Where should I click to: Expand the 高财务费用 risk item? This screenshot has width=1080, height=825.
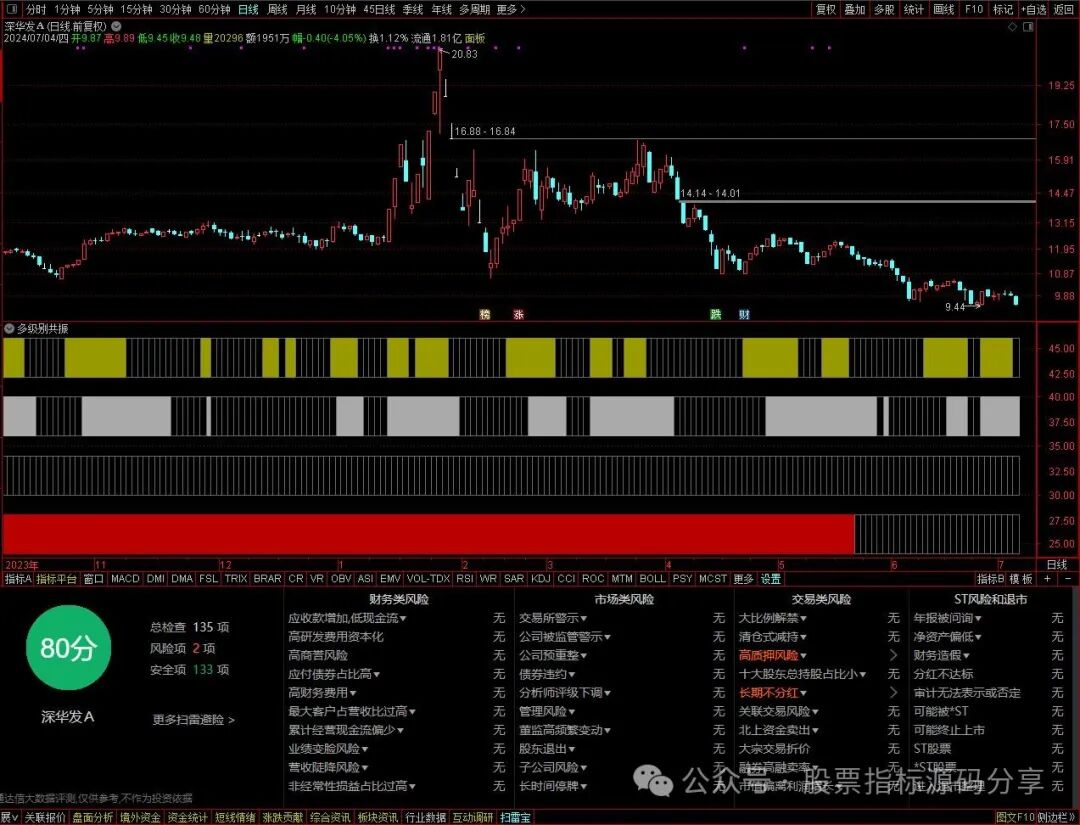coord(322,693)
